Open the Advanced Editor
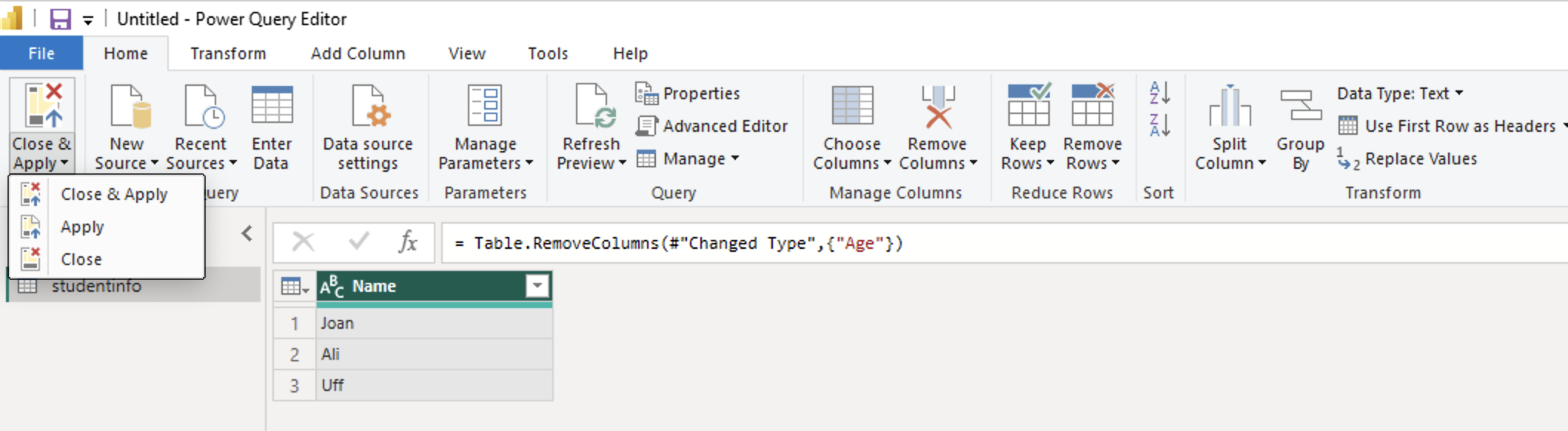The height and width of the screenshot is (431, 1568). (x=711, y=126)
